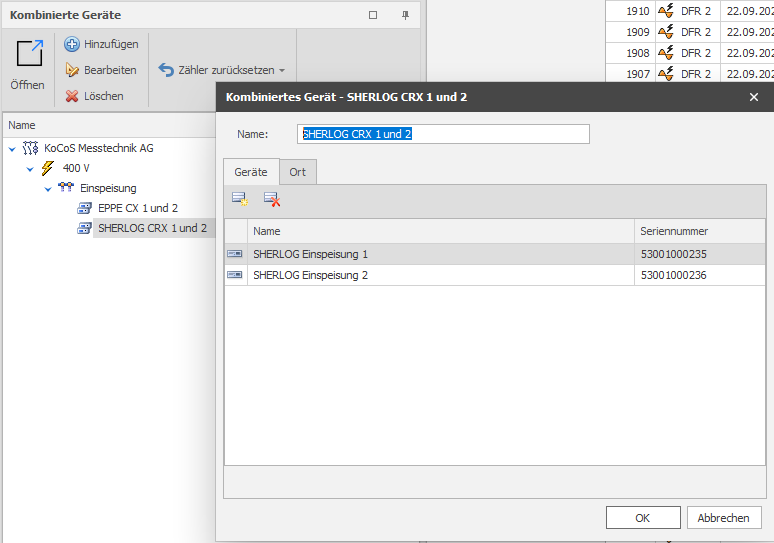The width and height of the screenshot is (774, 543).
Task: Click the device icon of SHERLOG Einspeisung 2 row
Action: 234,274
